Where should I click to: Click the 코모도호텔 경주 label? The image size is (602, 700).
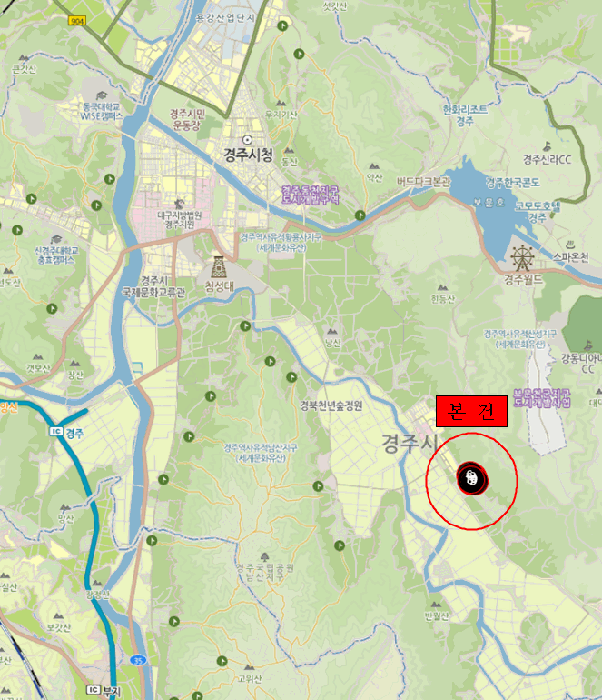click(x=537, y=212)
